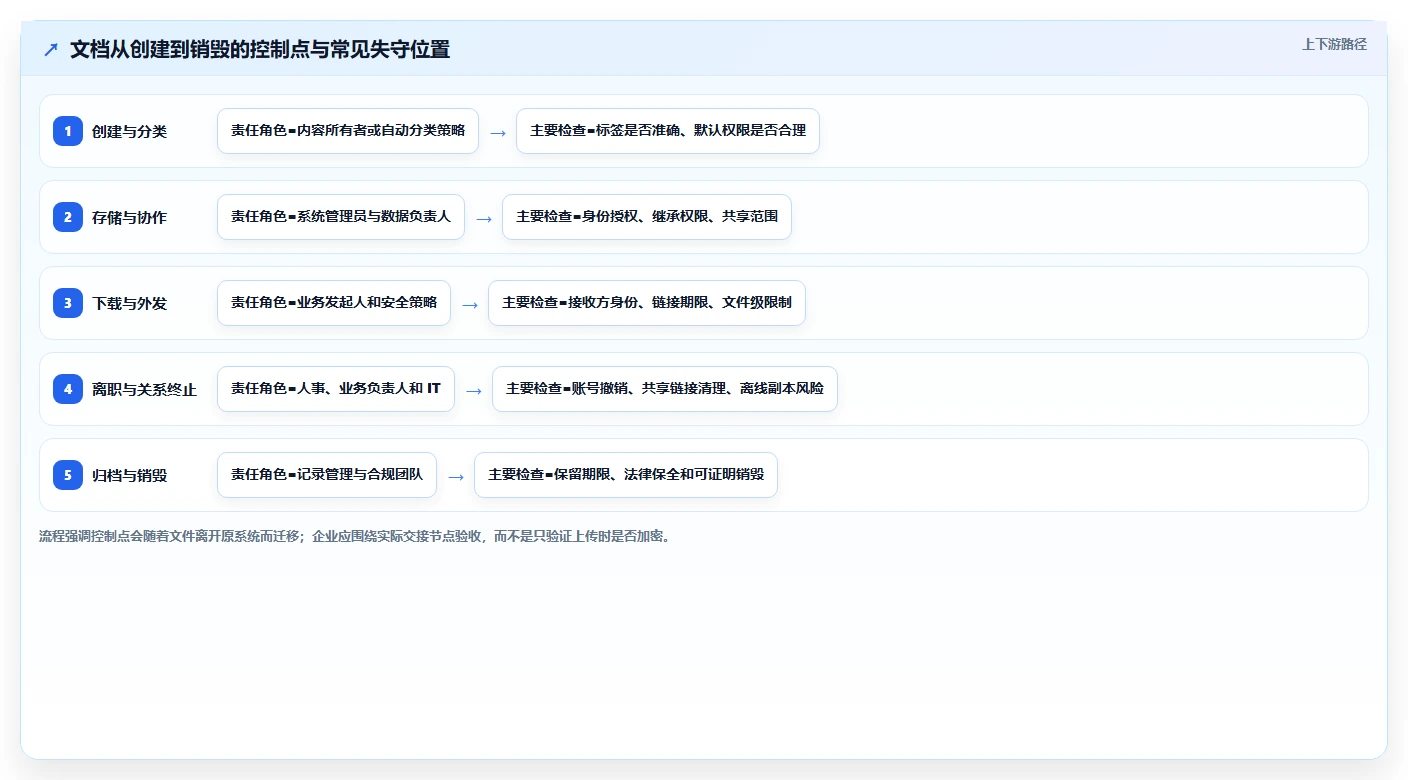This screenshot has height=780, width=1408.
Task: Open the 主要检查=接收方身份、链接期限、文件级限制 box
Action: click(647, 303)
